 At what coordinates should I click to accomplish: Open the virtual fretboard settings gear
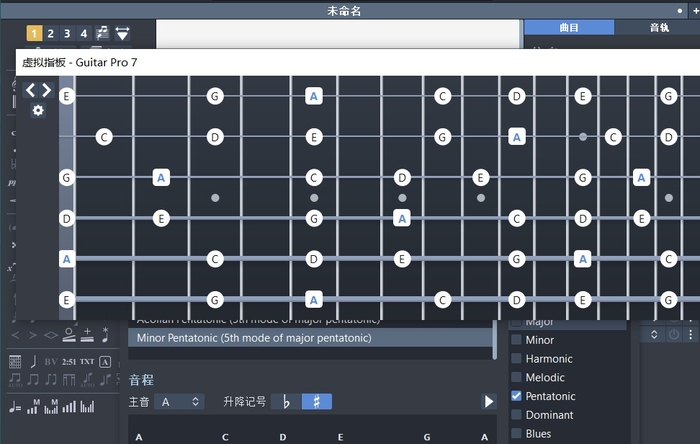click(x=38, y=110)
